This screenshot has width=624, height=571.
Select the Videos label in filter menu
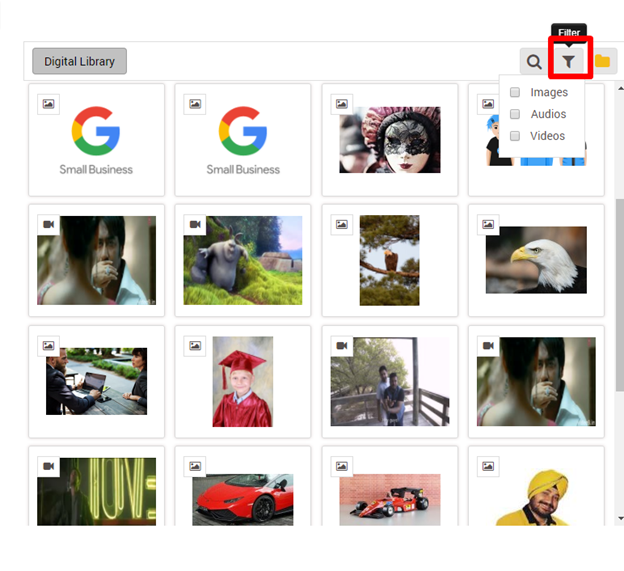tap(548, 136)
